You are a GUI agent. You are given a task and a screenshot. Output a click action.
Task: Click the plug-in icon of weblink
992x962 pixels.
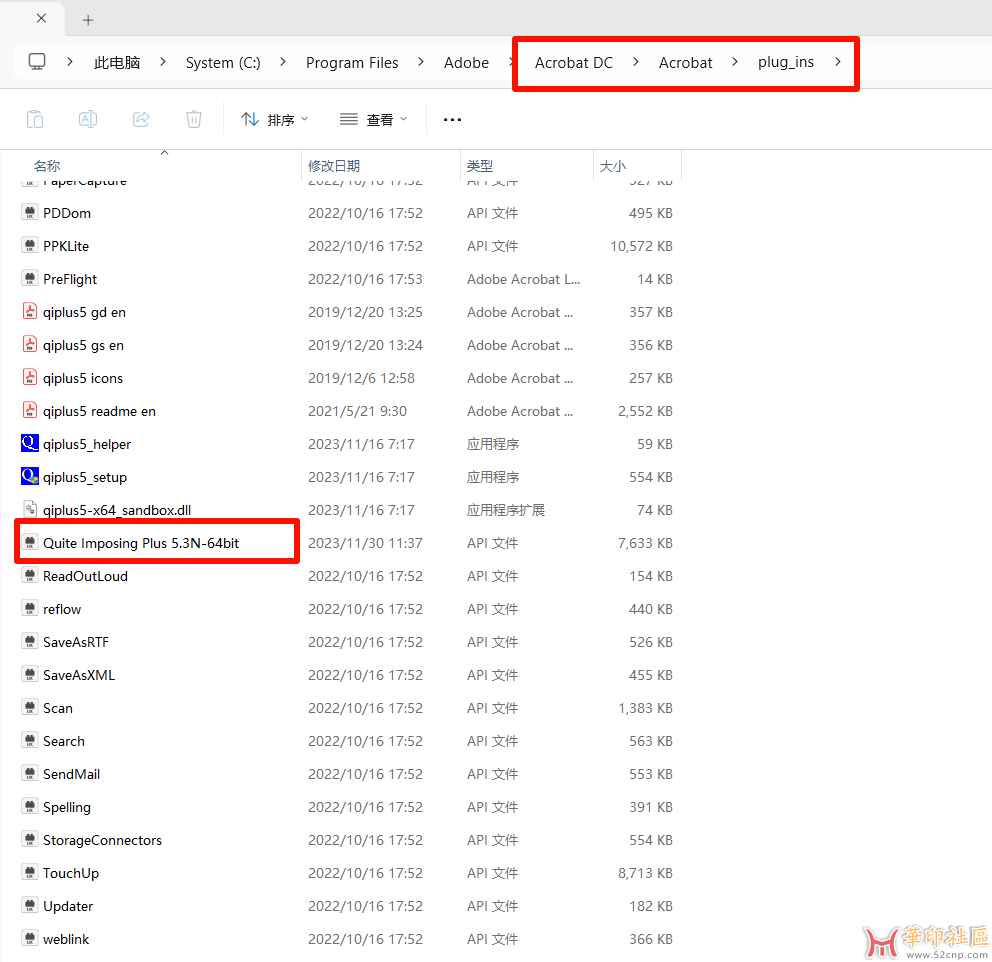click(30, 938)
